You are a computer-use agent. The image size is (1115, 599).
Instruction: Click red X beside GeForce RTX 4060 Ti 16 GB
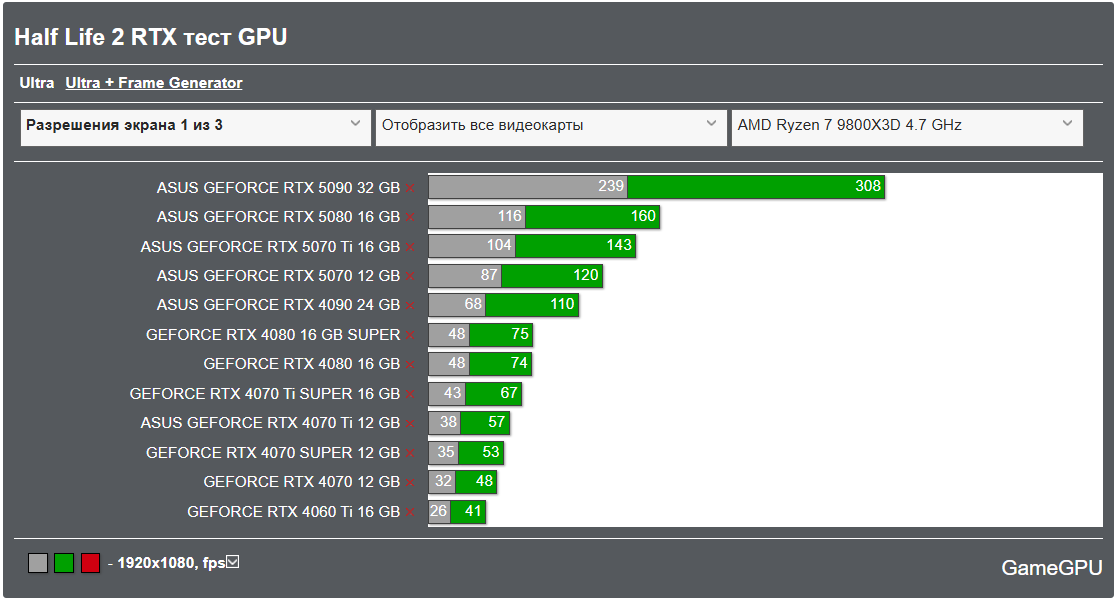coord(408,513)
